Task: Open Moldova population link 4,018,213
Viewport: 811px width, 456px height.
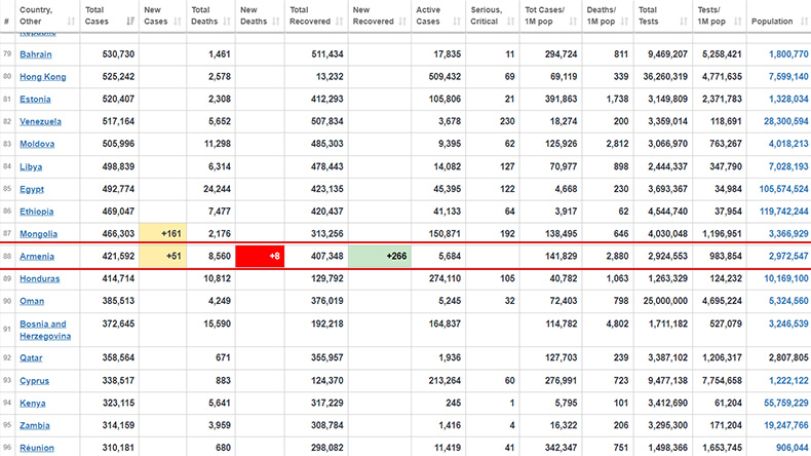Action: 788,144
